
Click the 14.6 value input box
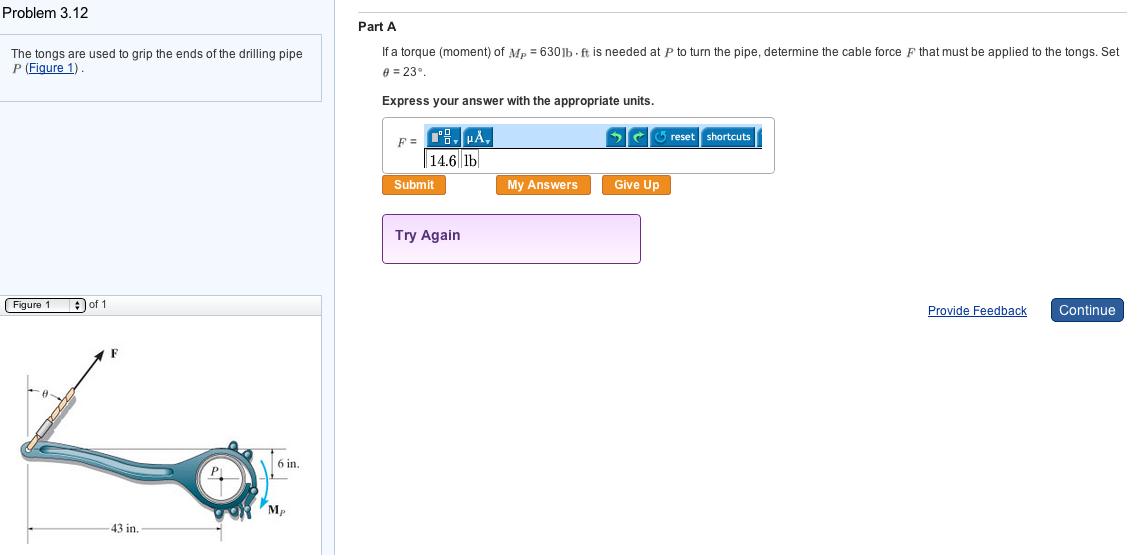(x=442, y=160)
